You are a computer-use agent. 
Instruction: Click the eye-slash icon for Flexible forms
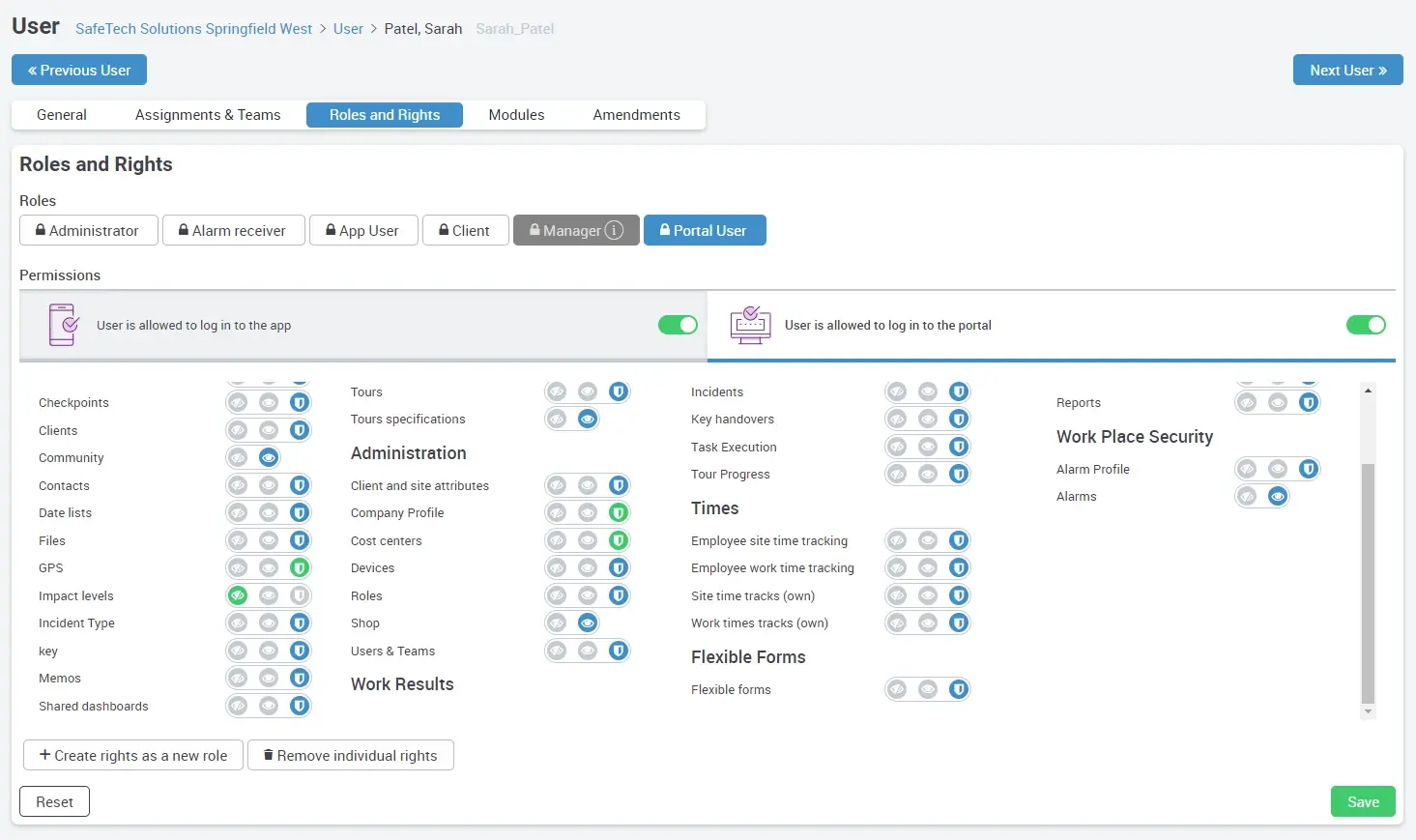[x=897, y=689]
